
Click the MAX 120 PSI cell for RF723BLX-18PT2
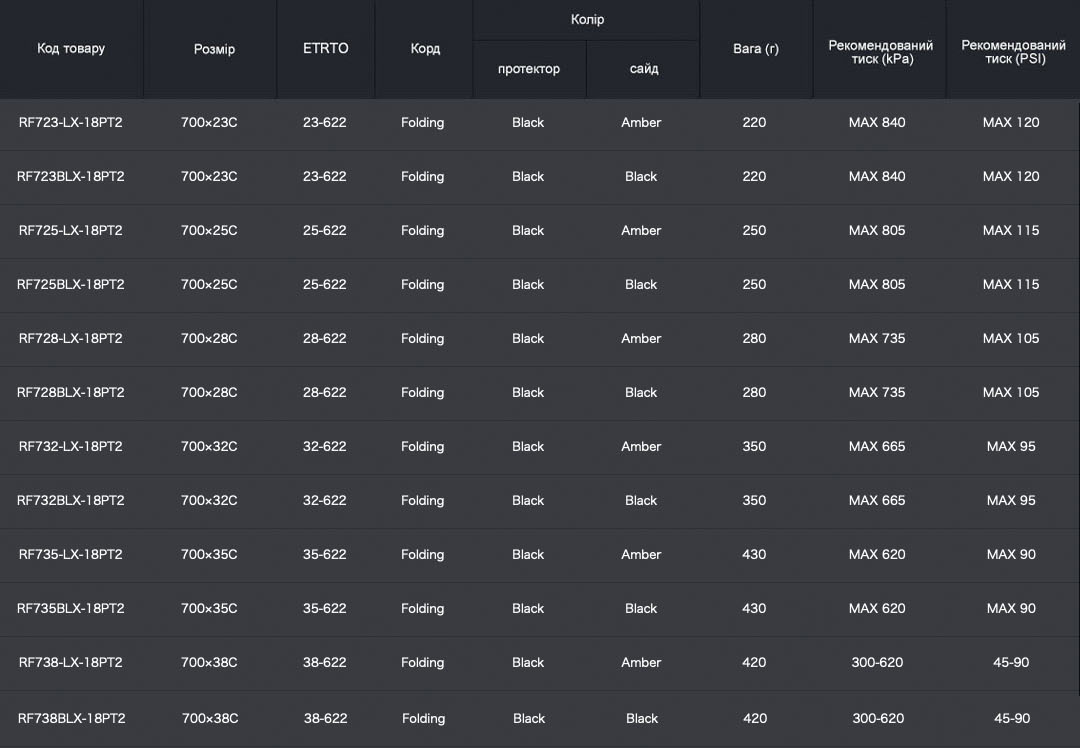coord(1011,177)
